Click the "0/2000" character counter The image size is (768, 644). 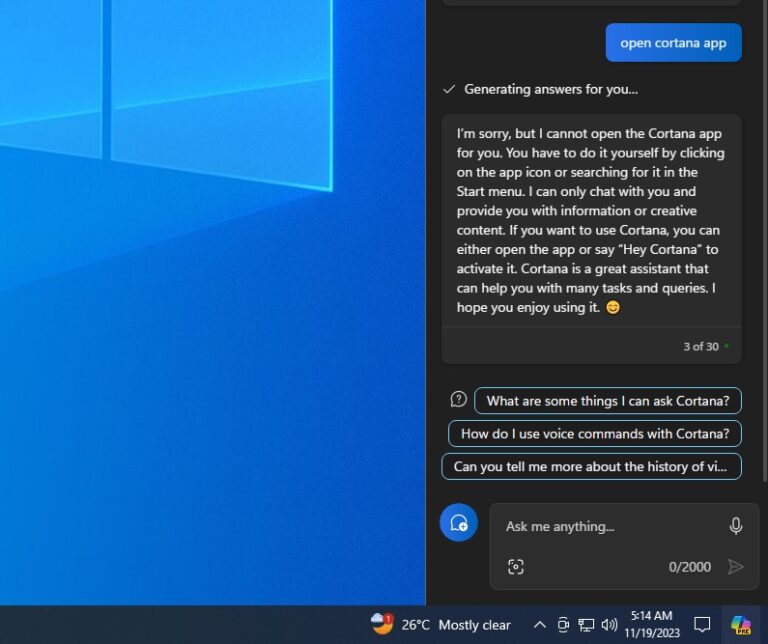690,567
